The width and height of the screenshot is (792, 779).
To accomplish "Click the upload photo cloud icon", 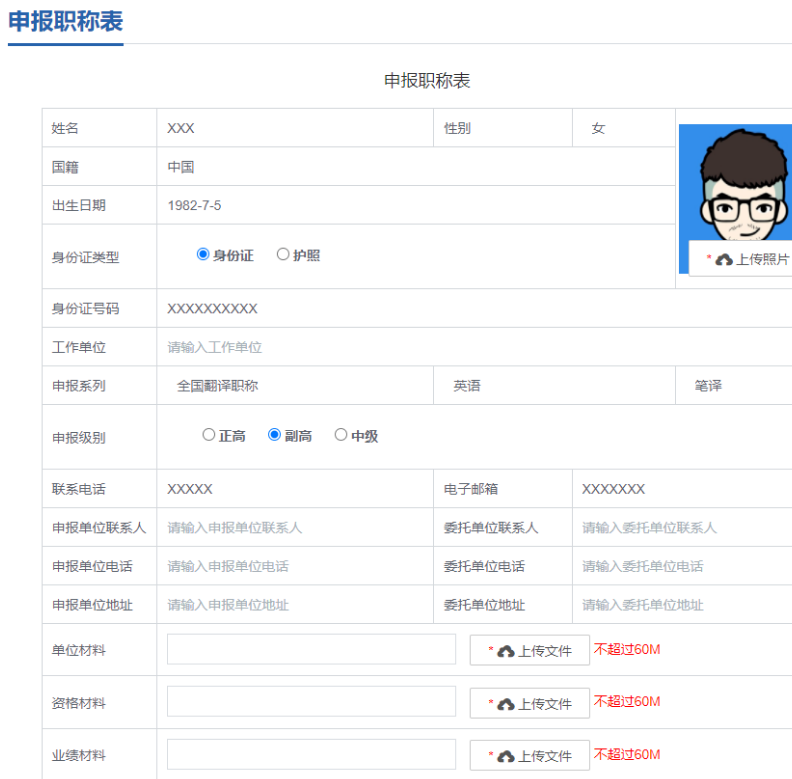I will pos(724,259).
